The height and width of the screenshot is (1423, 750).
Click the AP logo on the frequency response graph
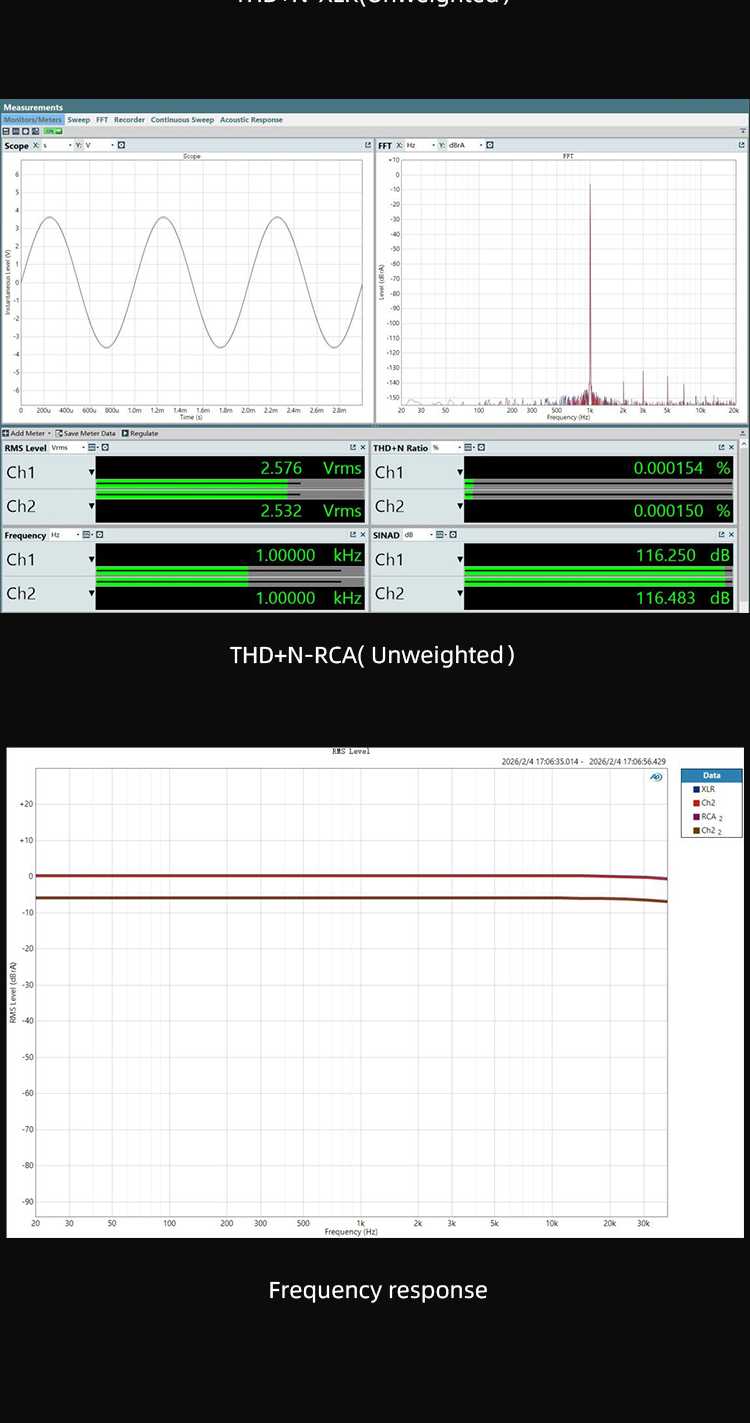pyautogui.click(x=656, y=777)
